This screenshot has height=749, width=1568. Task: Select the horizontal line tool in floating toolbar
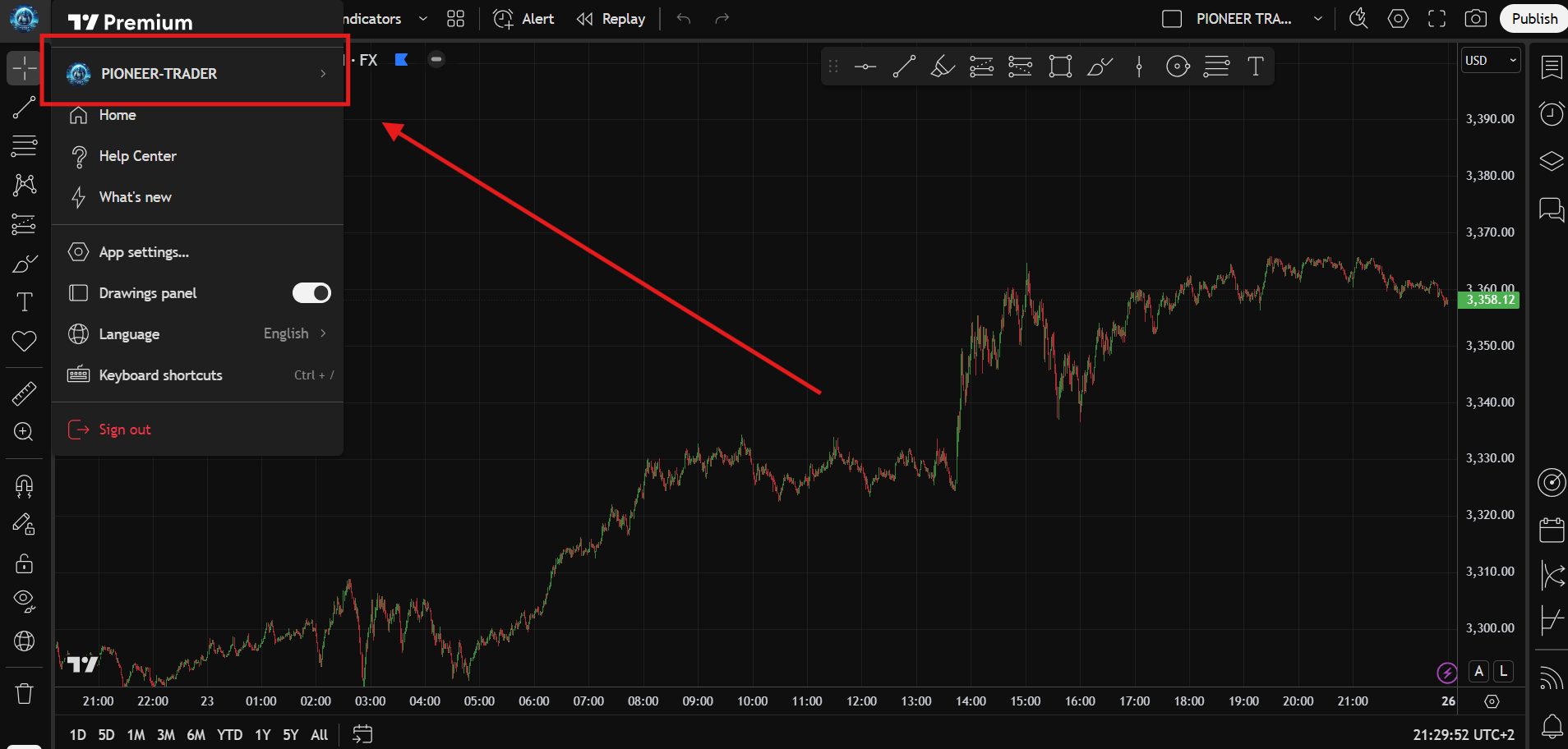click(x=865, y=67)
